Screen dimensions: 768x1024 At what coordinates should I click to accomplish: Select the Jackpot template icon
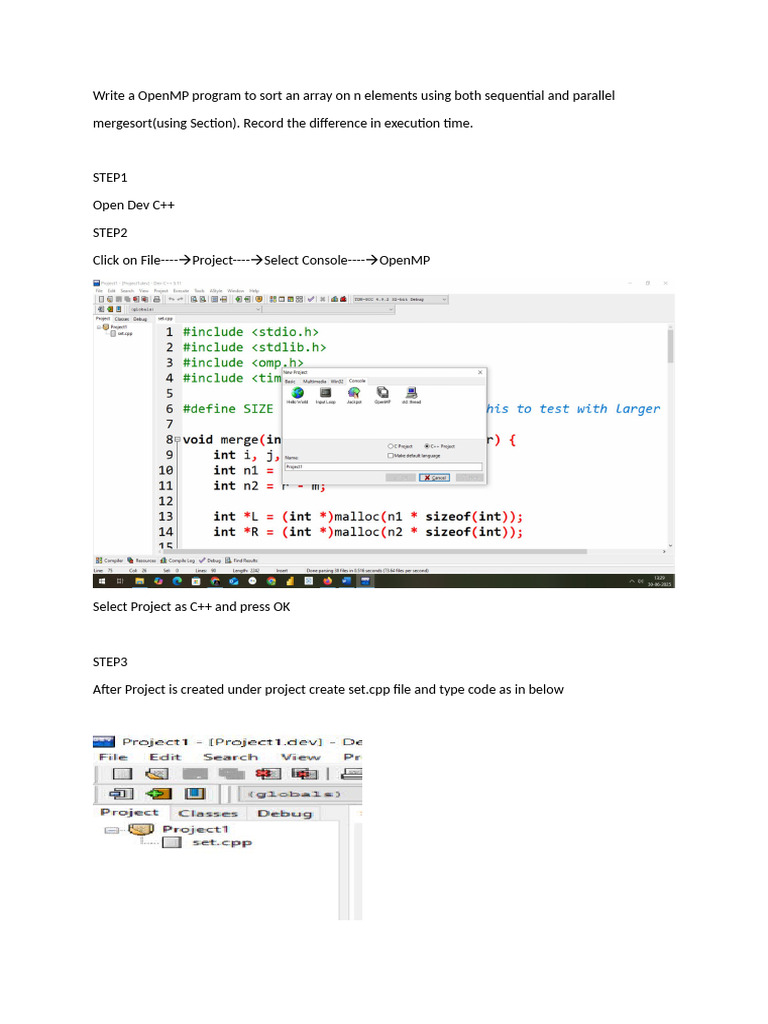point(354,395)
